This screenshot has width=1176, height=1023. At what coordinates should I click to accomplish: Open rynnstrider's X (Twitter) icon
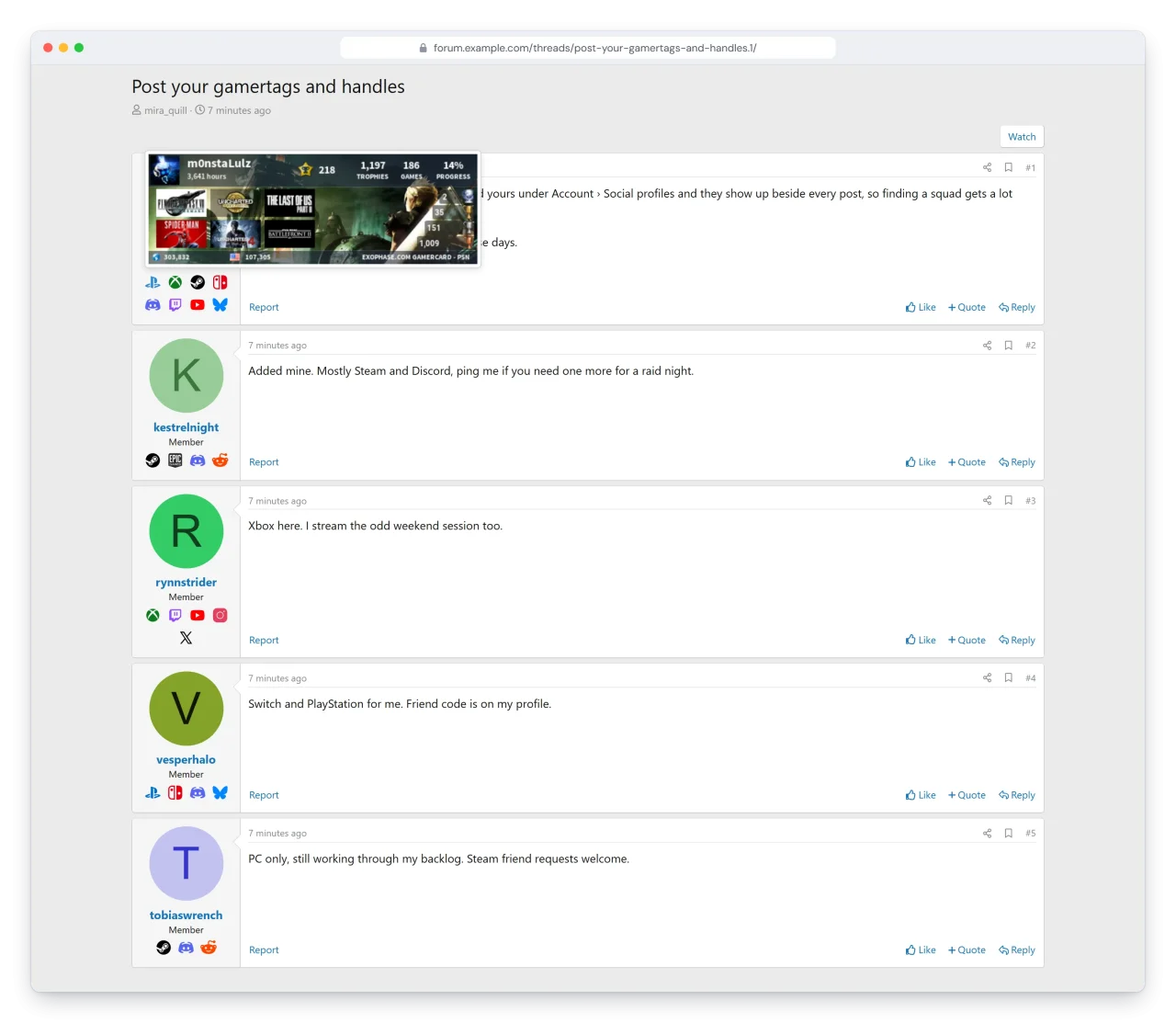tap(187, 638)
